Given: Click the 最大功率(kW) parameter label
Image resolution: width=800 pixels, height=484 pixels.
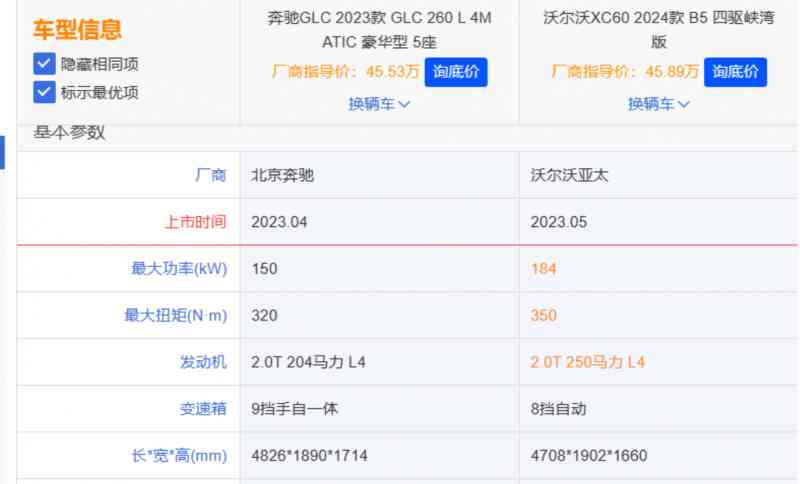Looking at the screenshot, I should coord(179,268).
